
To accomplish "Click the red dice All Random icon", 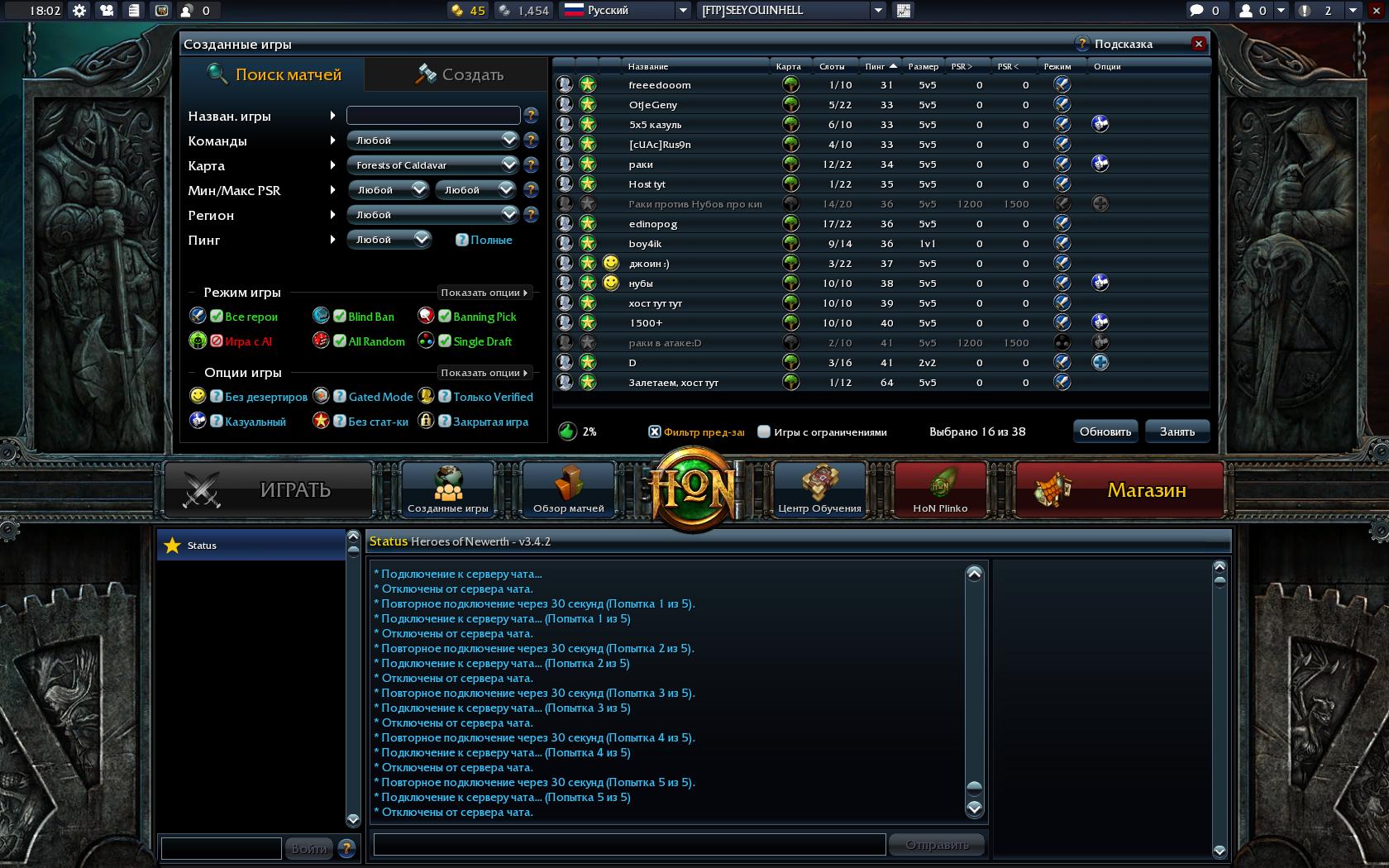I will 321,341.
